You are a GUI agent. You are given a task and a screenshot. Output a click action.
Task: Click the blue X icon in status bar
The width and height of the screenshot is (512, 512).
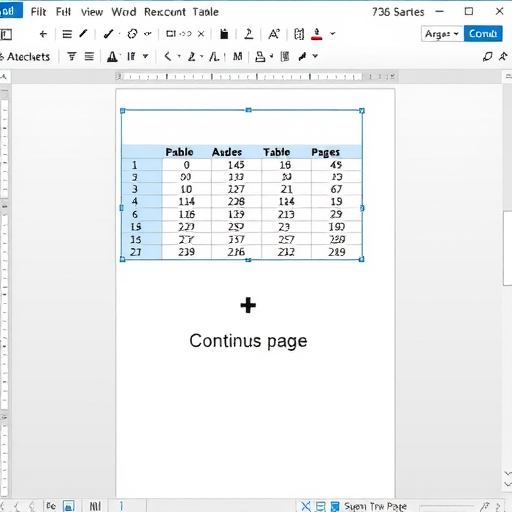[306, 506]
